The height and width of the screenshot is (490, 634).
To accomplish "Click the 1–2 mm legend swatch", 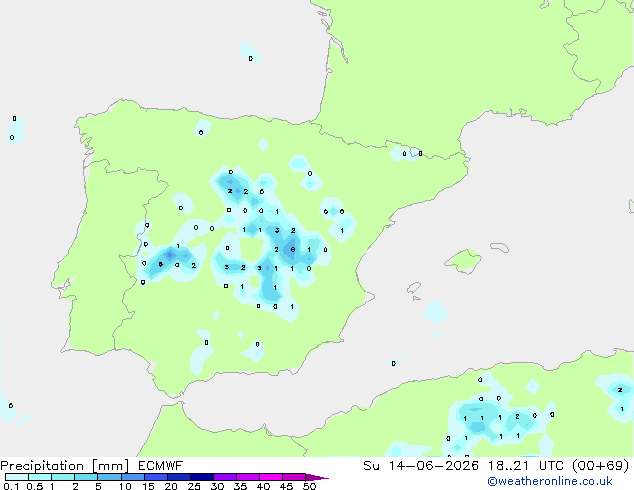I will (x=63, y=477).
